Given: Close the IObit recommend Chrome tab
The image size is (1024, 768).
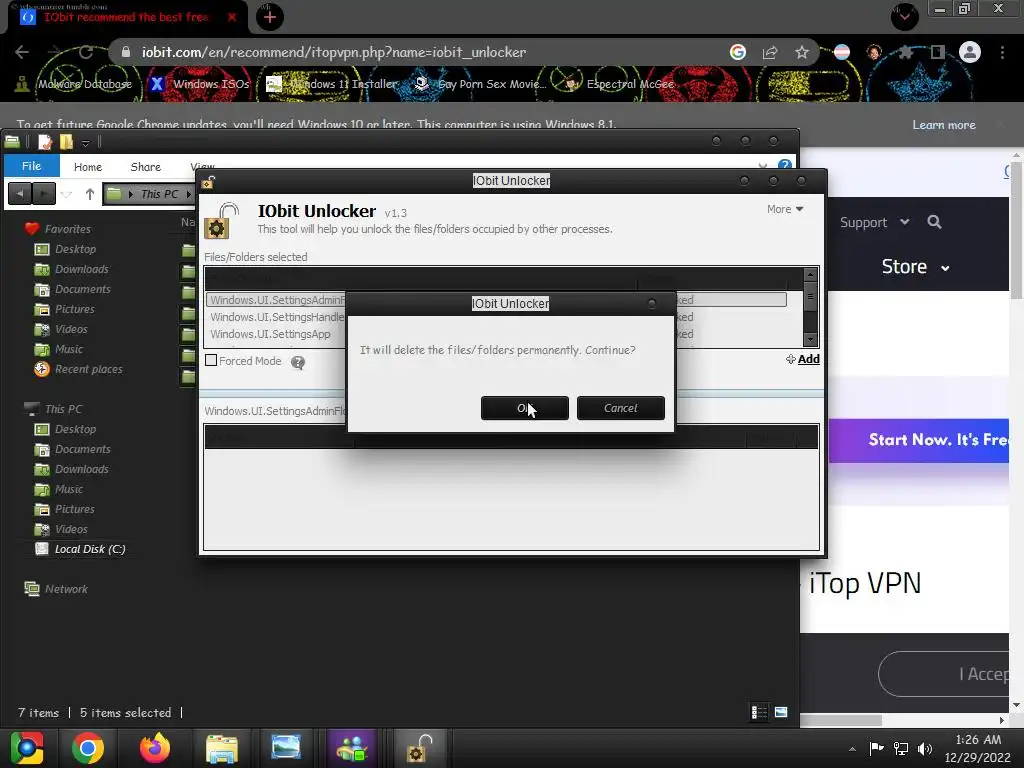Looking at the screenshot, I should click(232, 17).
